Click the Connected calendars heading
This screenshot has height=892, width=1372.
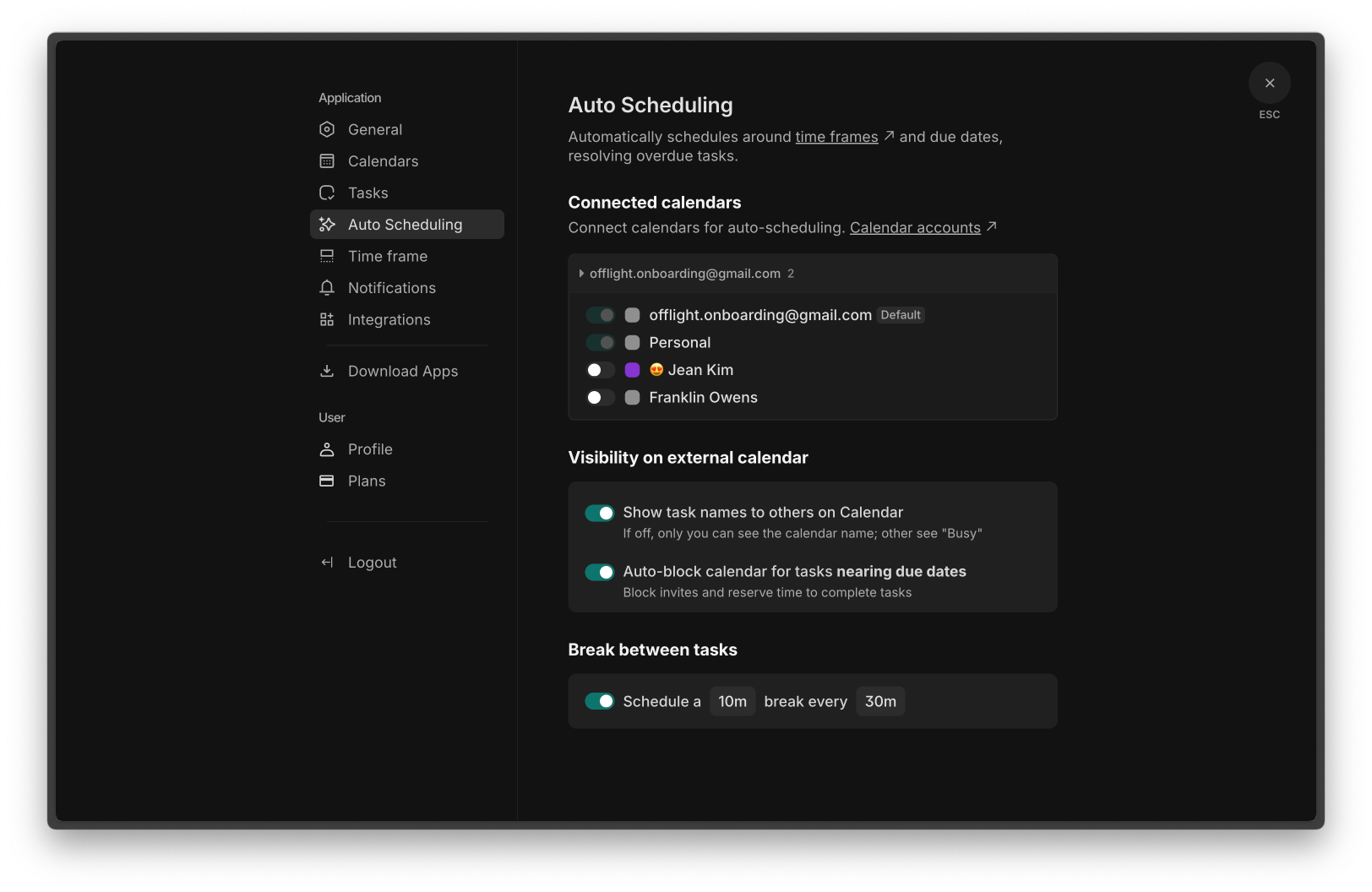coord(655,203)
